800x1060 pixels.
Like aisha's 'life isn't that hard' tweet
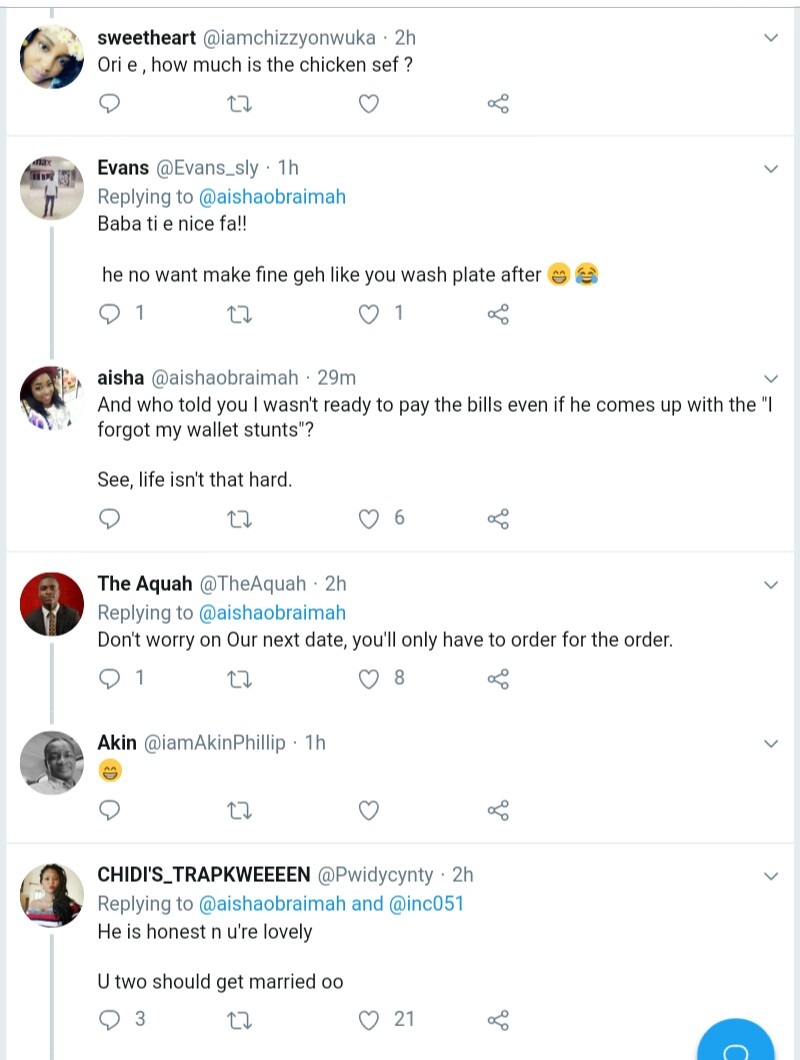[370, 518]
